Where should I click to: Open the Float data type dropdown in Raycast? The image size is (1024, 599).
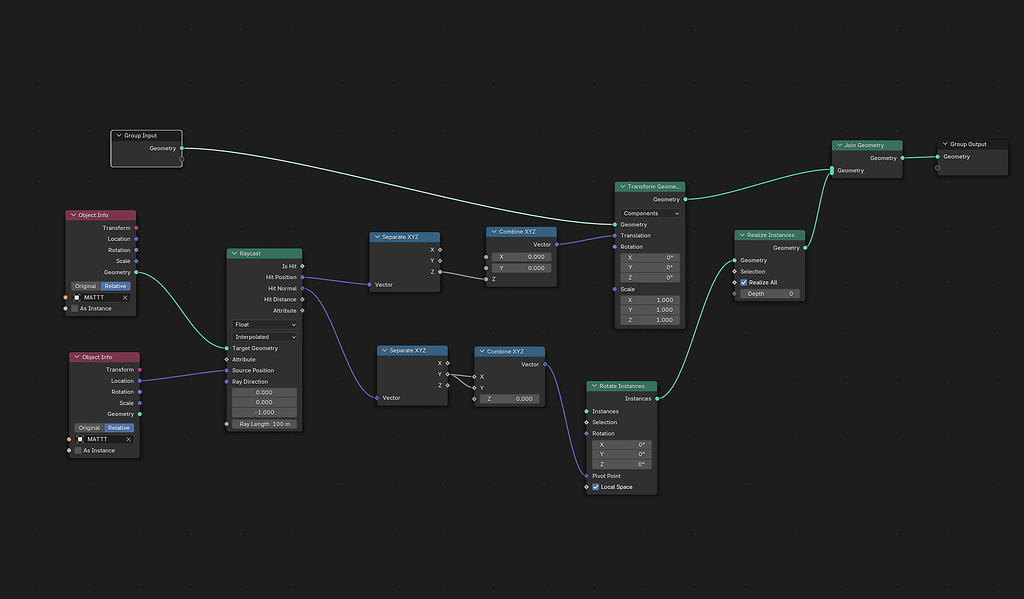tap(264, 325)
